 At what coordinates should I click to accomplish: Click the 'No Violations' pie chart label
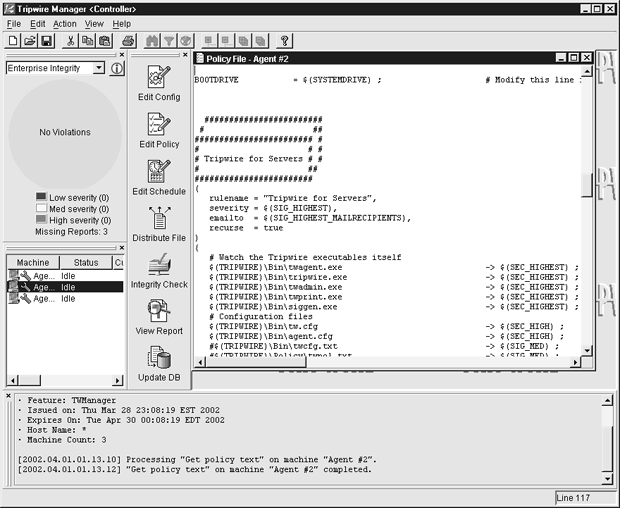pos(65,132)
